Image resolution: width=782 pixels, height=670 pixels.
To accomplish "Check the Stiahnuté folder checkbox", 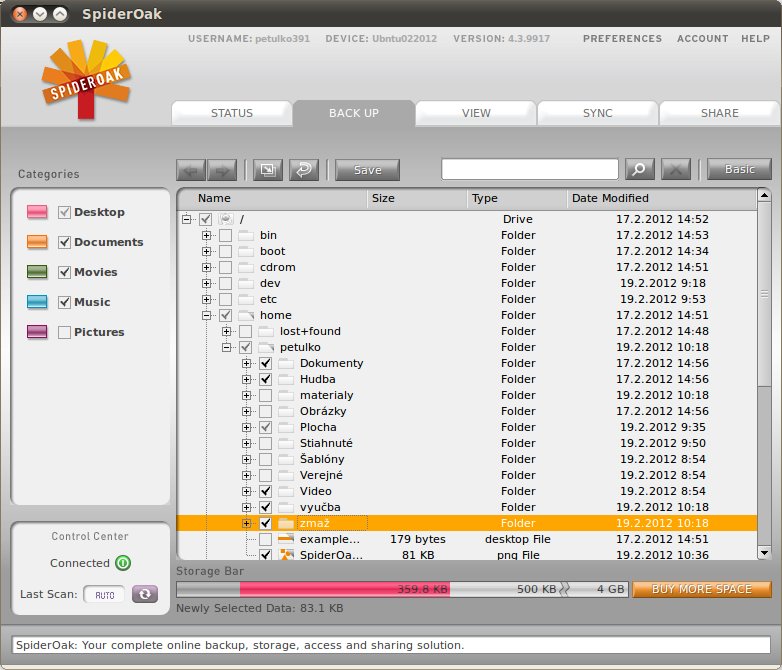I will point(265,443).
